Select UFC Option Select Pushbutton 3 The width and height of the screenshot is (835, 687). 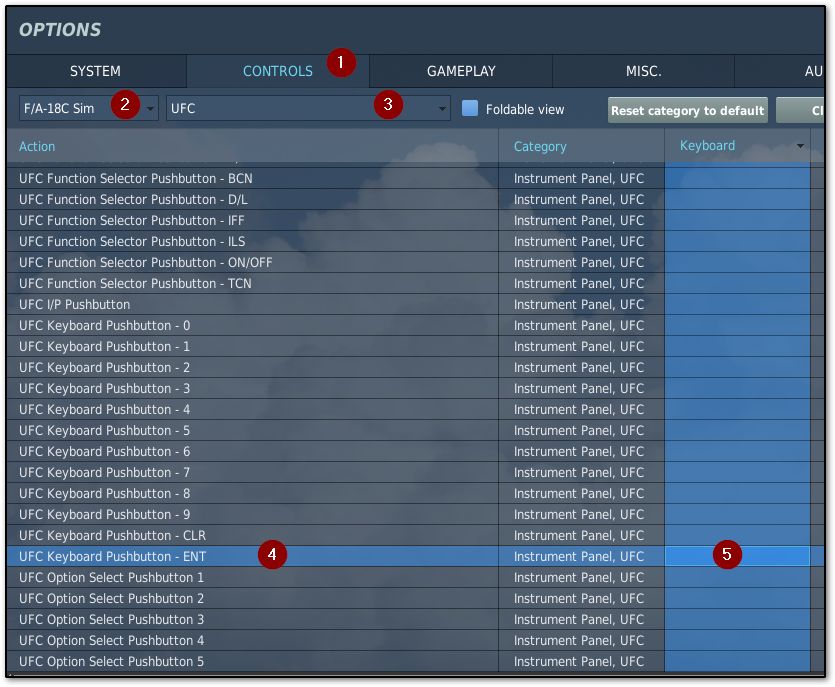[x=112, y=619]
